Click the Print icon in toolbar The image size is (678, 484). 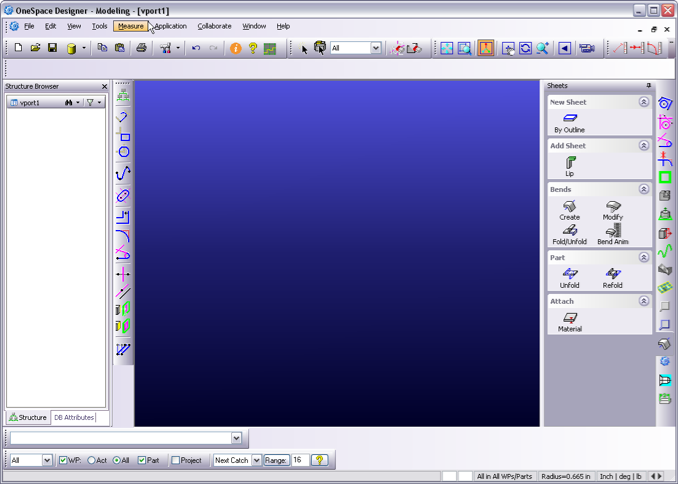tap(141, 48)
